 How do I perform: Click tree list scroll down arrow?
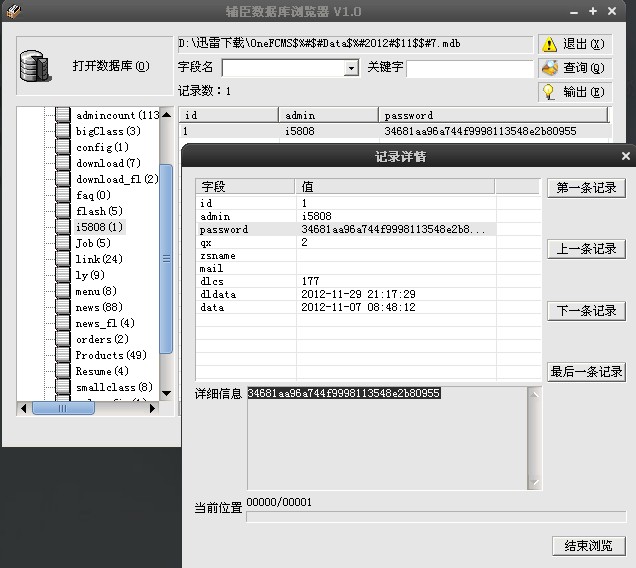166,393
